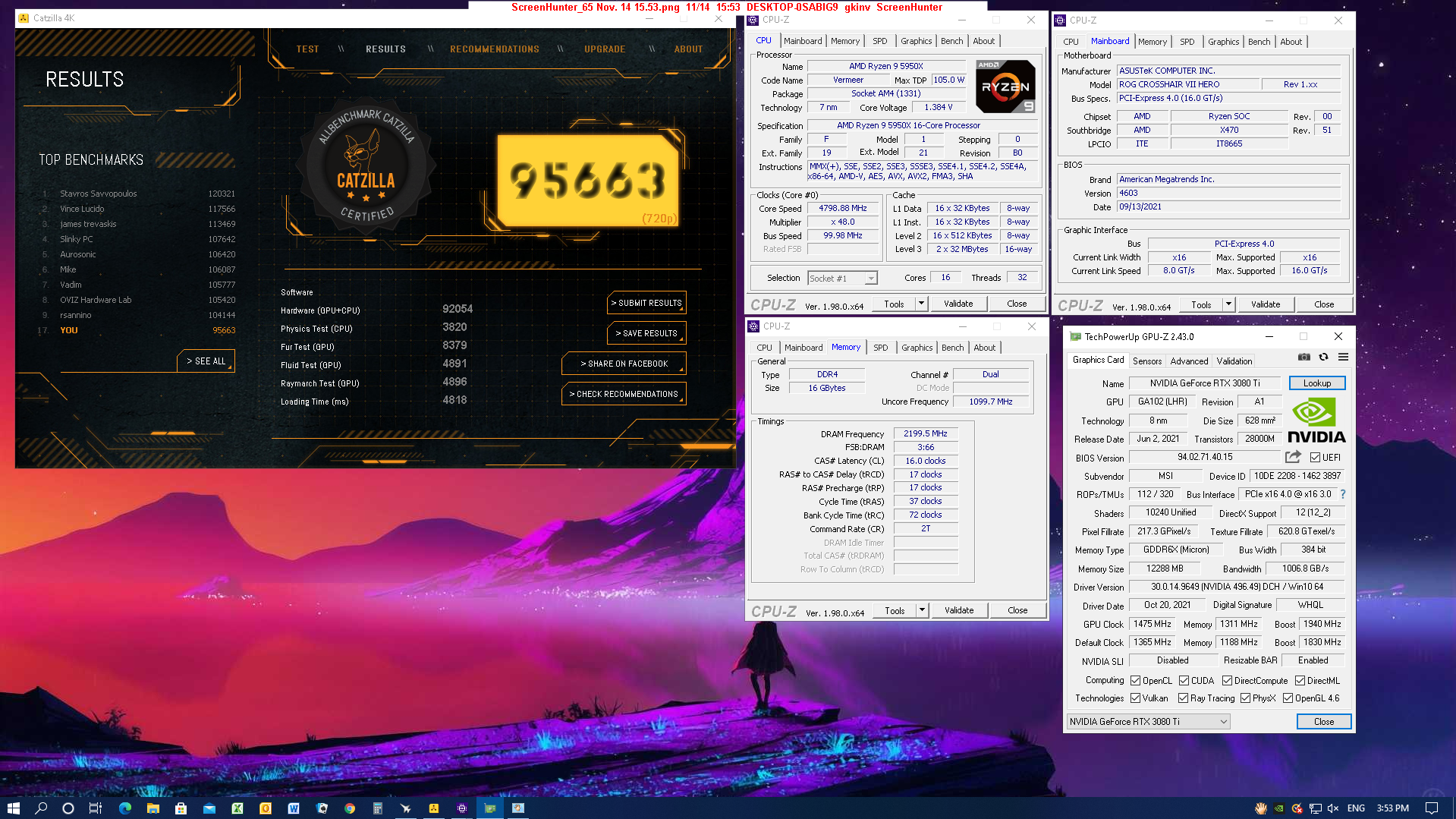Open the NVIDIA tray icon
Image resolution: width=1456 pixels, height=819 pixels.
pos(1278,808)
